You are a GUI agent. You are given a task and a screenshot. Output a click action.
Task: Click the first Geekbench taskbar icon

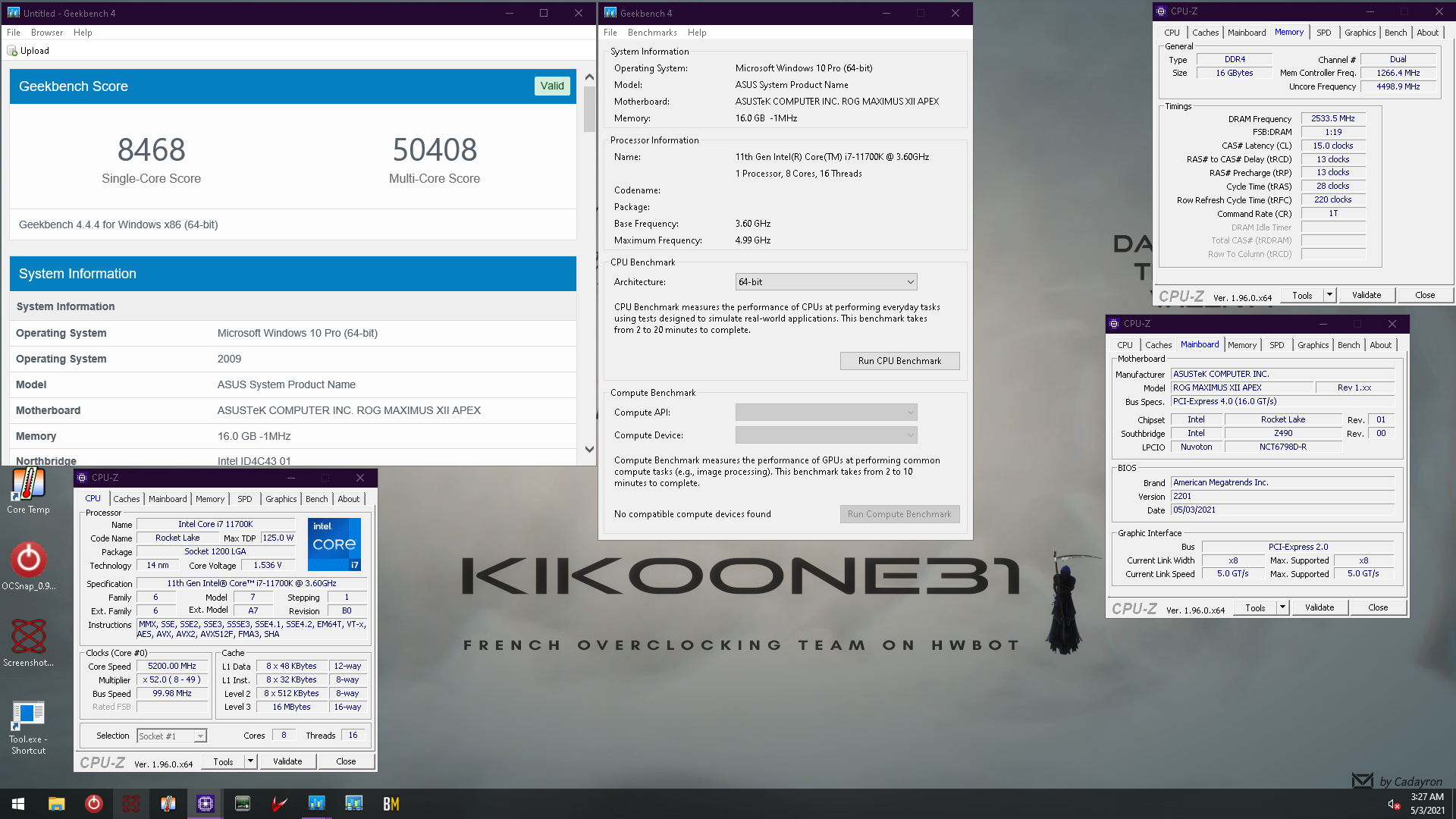tap(317, 804)
